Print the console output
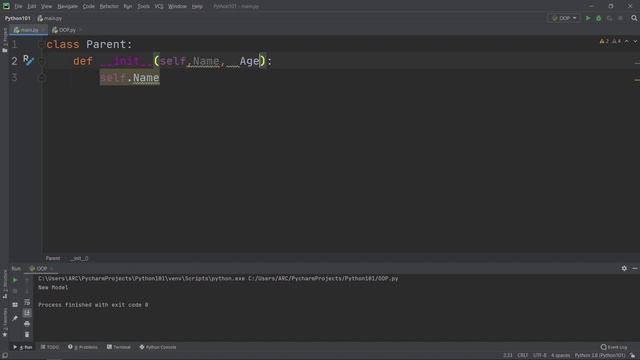 27,324
